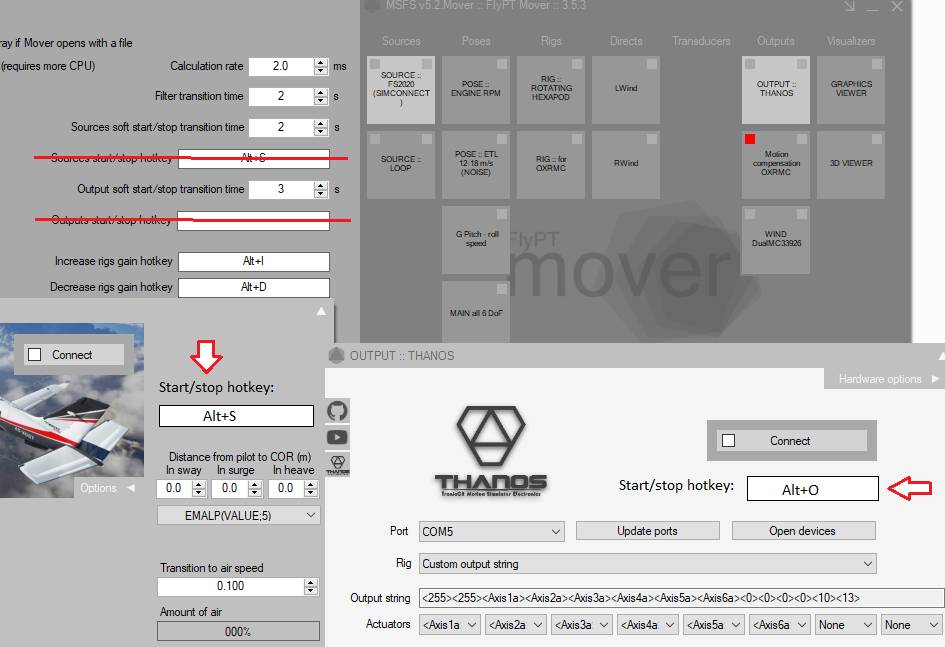Click the Update ports button
The image size is (945, 647).
[x=648, y=531]
